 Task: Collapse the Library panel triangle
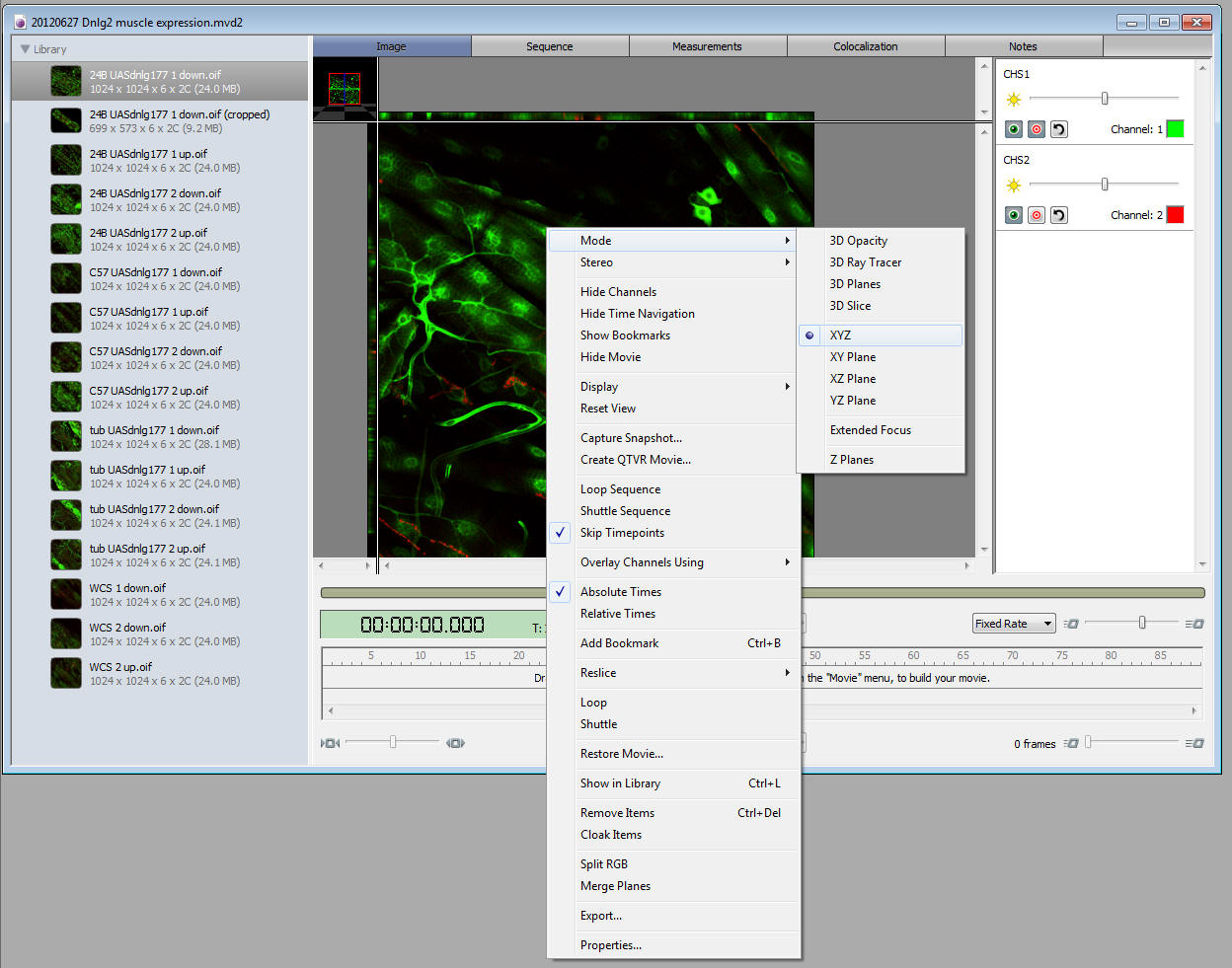point(25,49)
